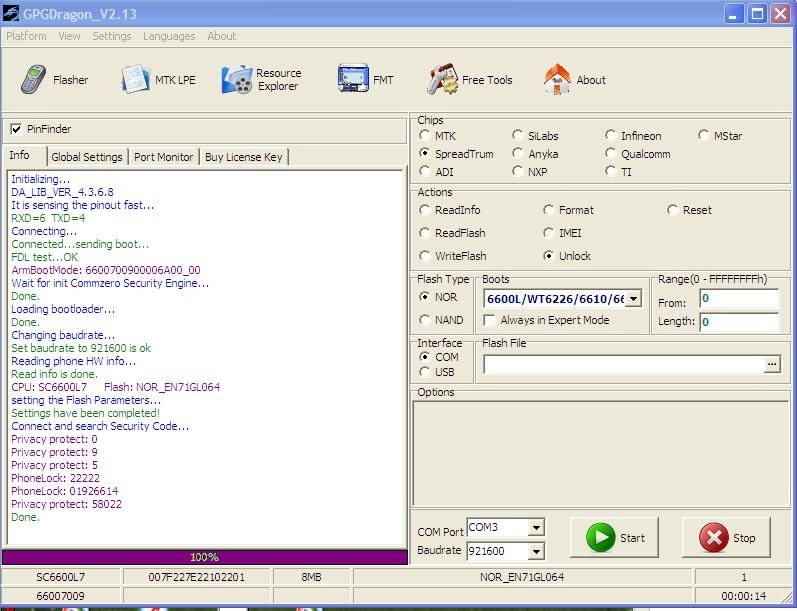Select the Reset action
The image size is (797, 611).
[672, 209]
